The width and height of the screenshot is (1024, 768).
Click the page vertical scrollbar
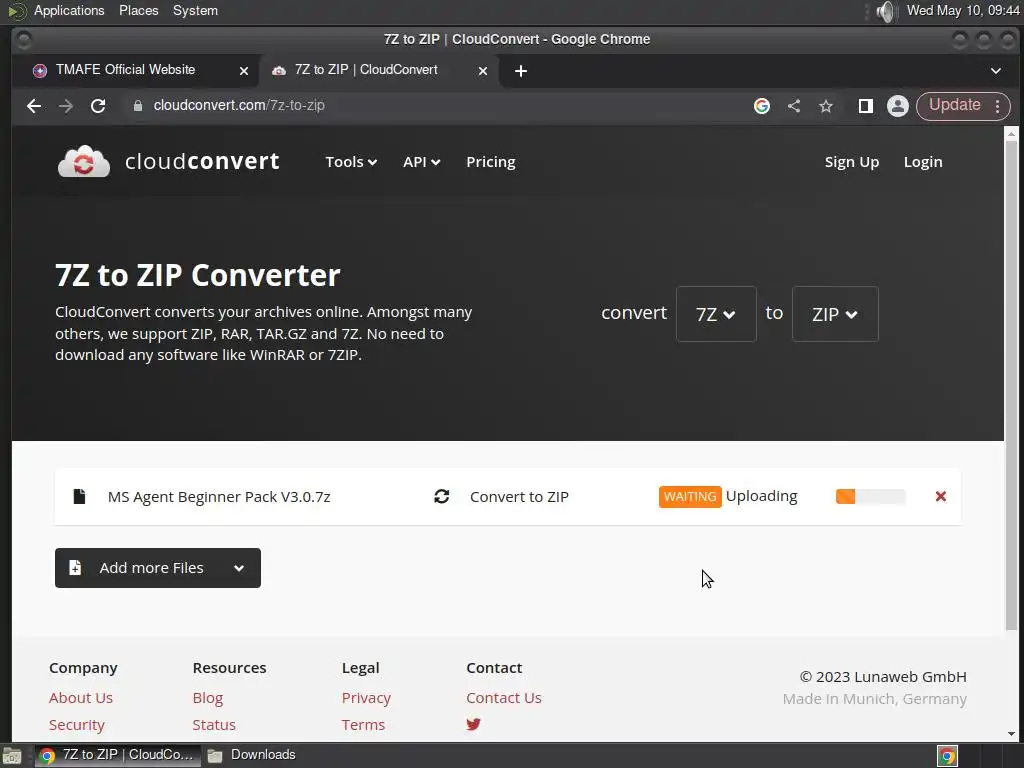click(x=1011, y=385)
